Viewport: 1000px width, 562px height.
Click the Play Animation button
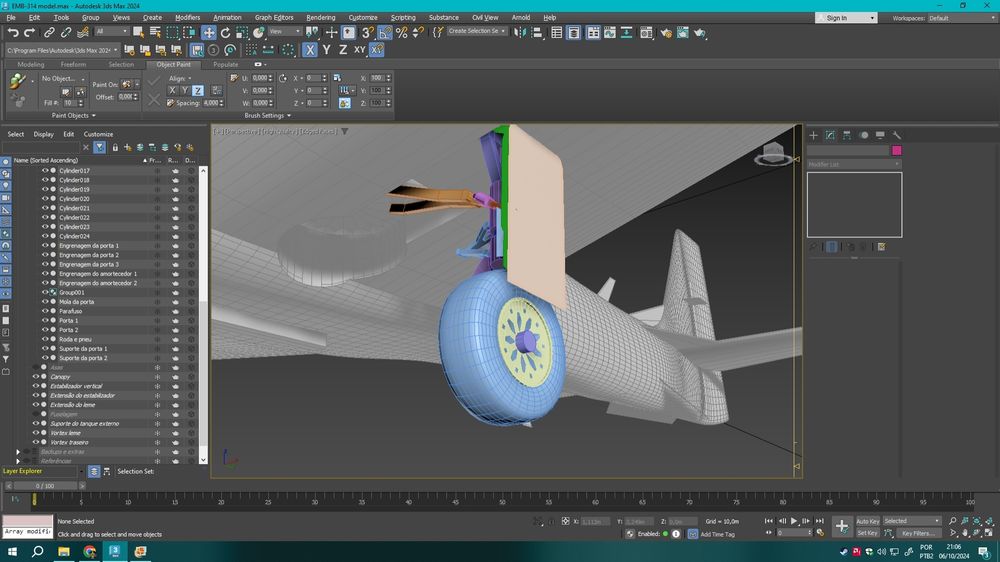point(794,521)
